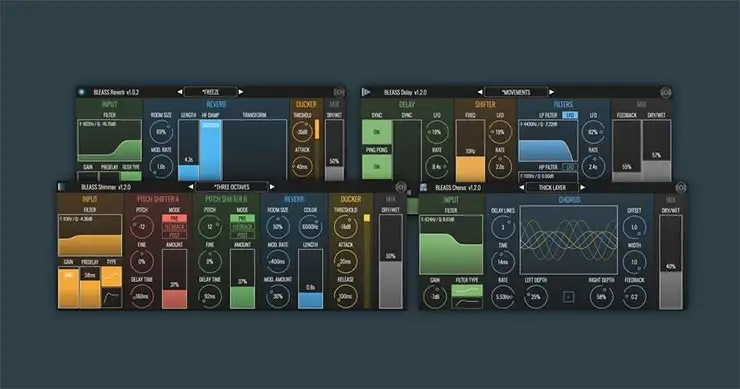
Task: Select the dark high-pass curve type in Shimmer
Action: pos(111,298)
